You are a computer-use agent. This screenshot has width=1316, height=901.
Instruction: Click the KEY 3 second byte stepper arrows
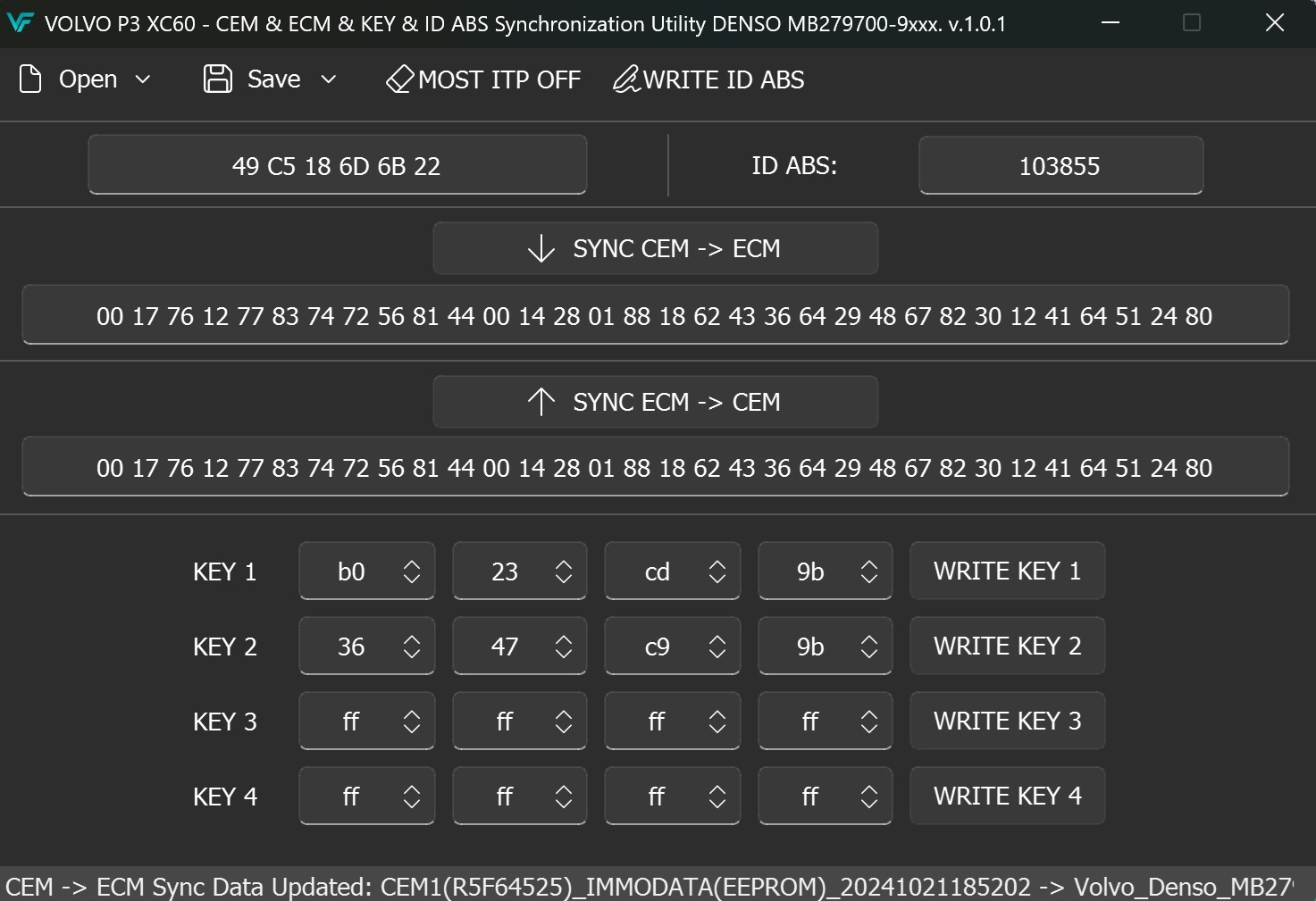(x=564, y=722)
